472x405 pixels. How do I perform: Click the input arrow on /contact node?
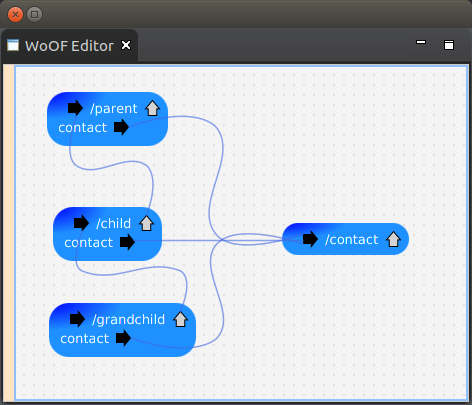click(x=310, y=239)
